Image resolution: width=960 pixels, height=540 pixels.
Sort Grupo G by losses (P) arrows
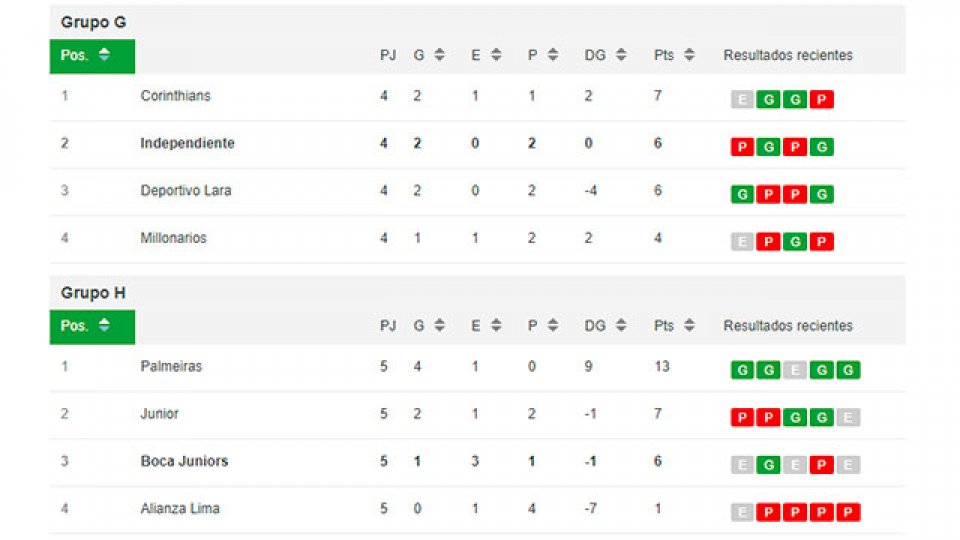pyautogui.click(x=553, y=56)
